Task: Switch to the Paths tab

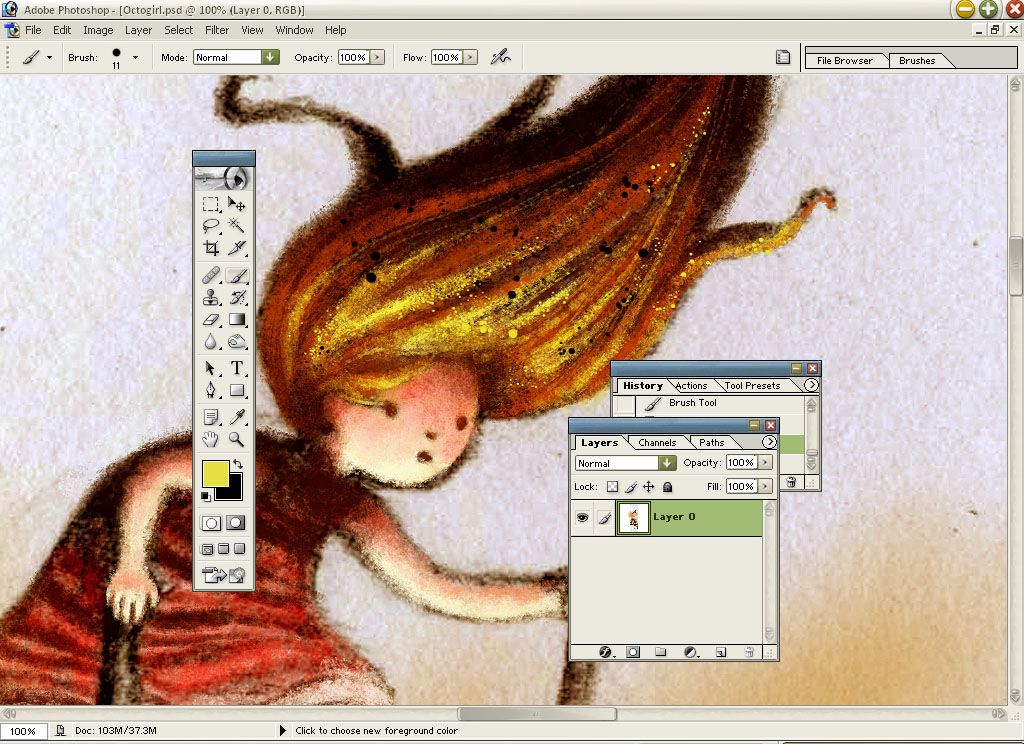Action: click(711, 443)
